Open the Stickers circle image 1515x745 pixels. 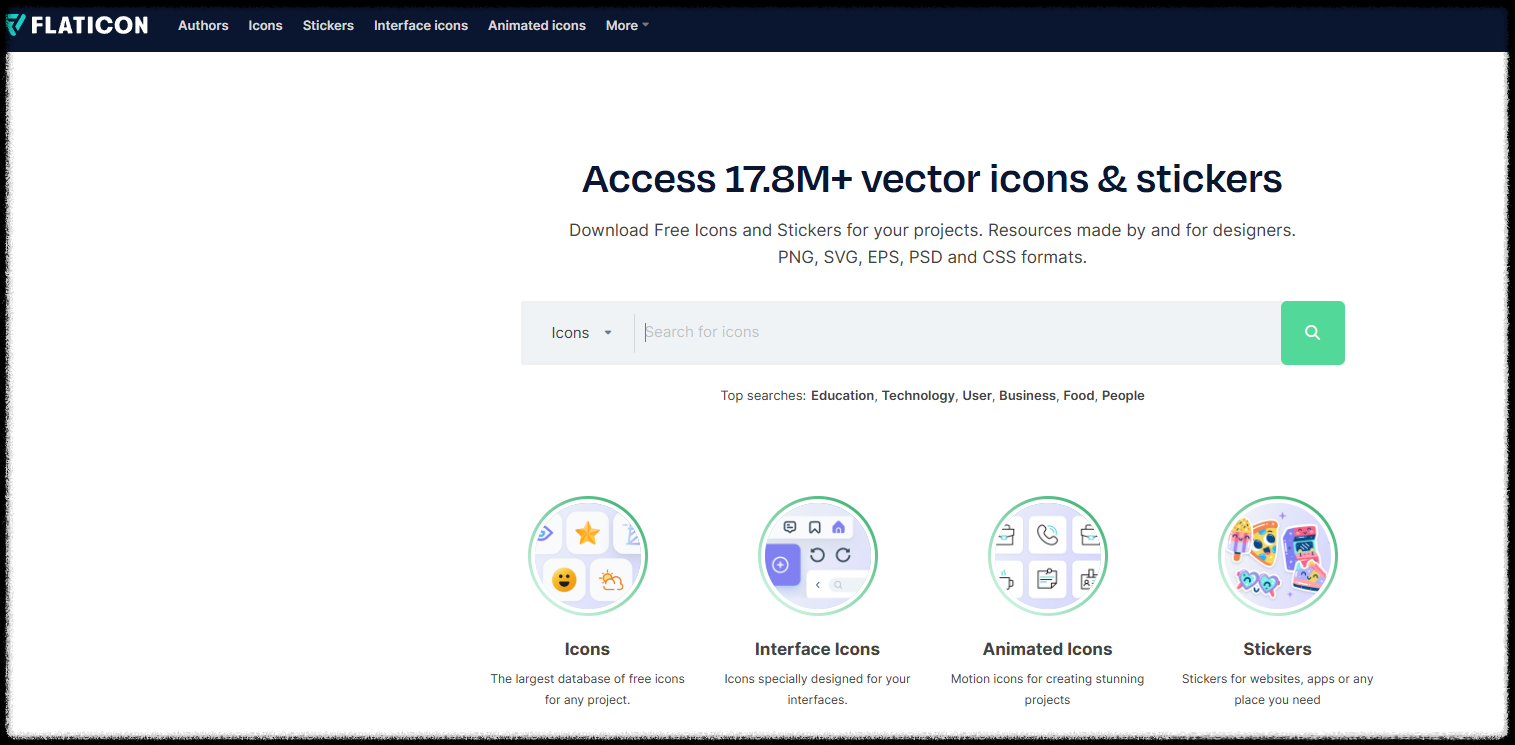pos(1277,556)
